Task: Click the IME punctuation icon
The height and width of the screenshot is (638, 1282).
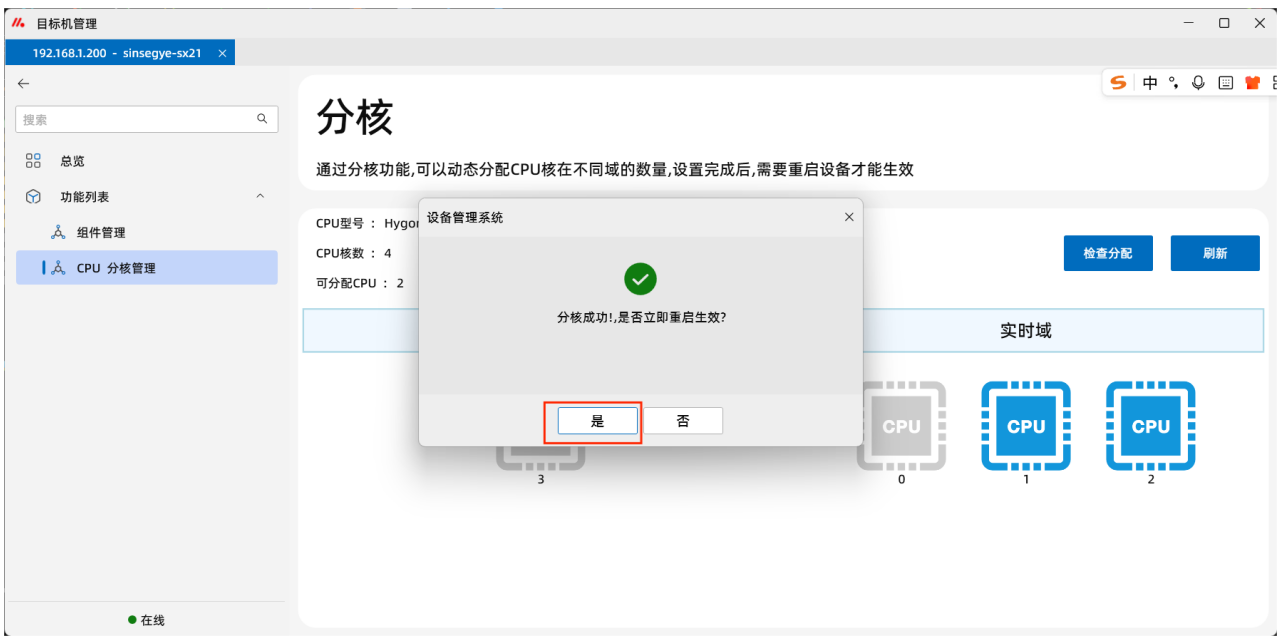Action: 1174,83
